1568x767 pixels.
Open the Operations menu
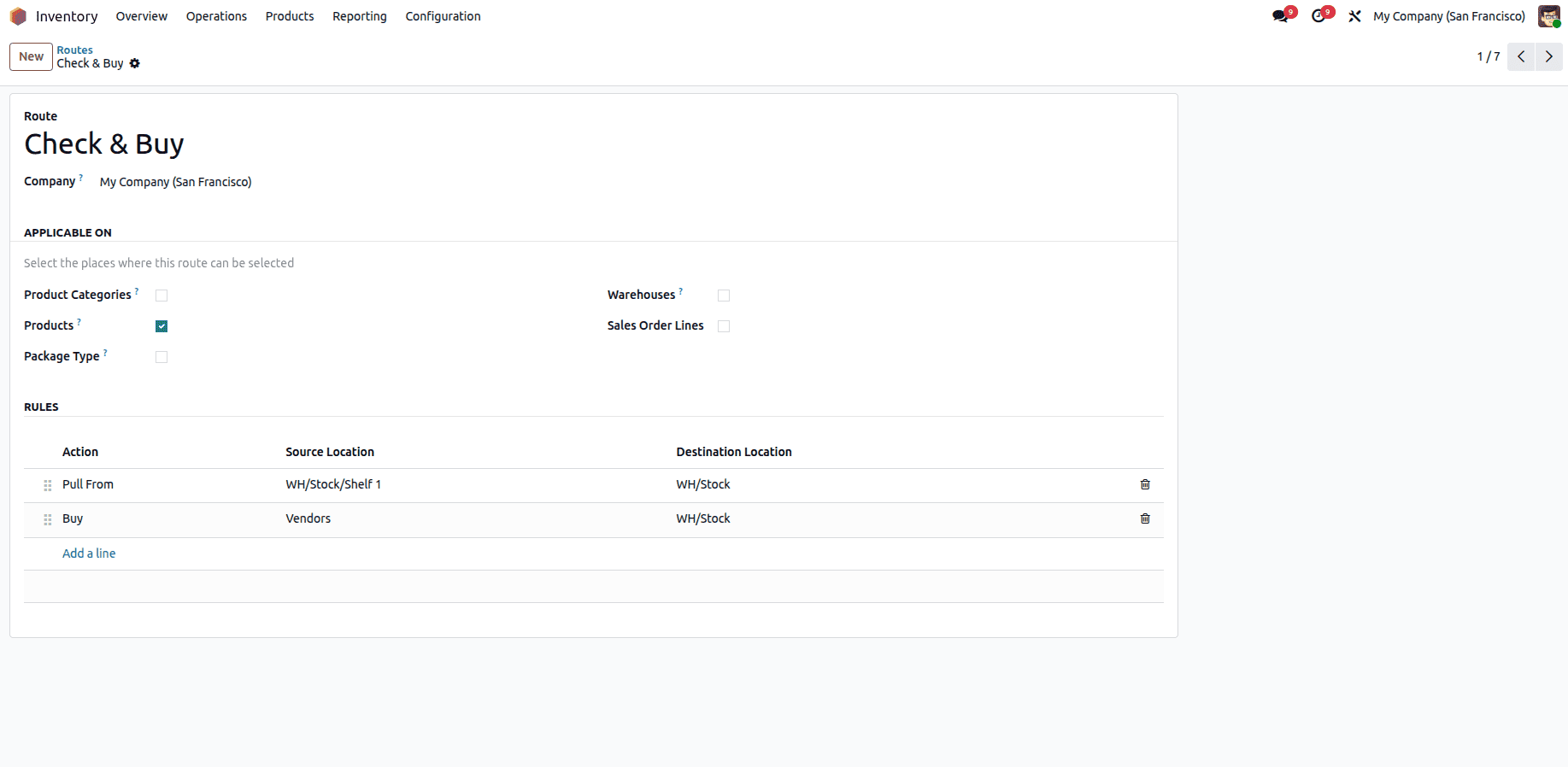click(216, 16)
